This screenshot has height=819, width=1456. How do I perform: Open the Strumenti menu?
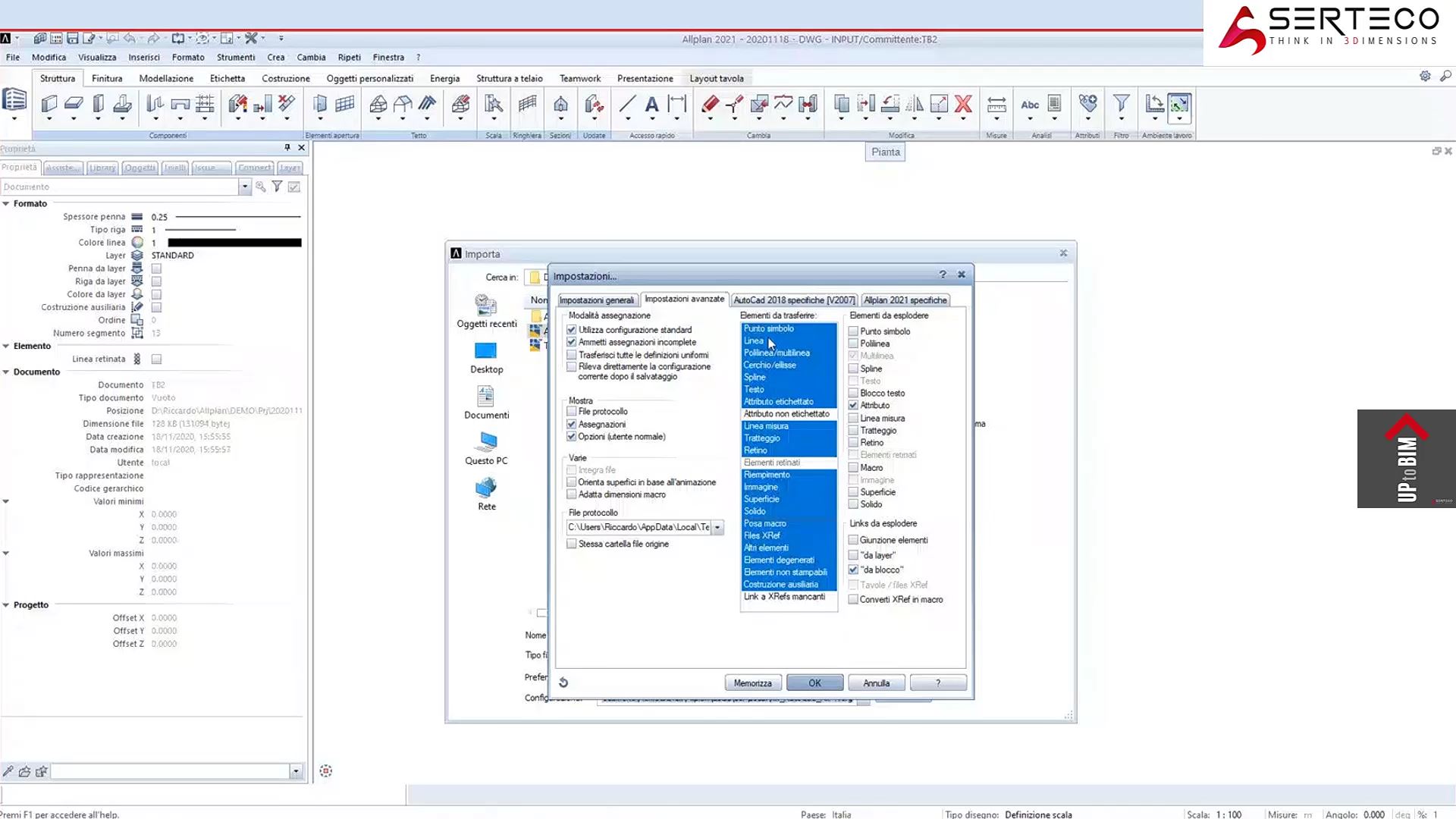(x=236, y=58)
